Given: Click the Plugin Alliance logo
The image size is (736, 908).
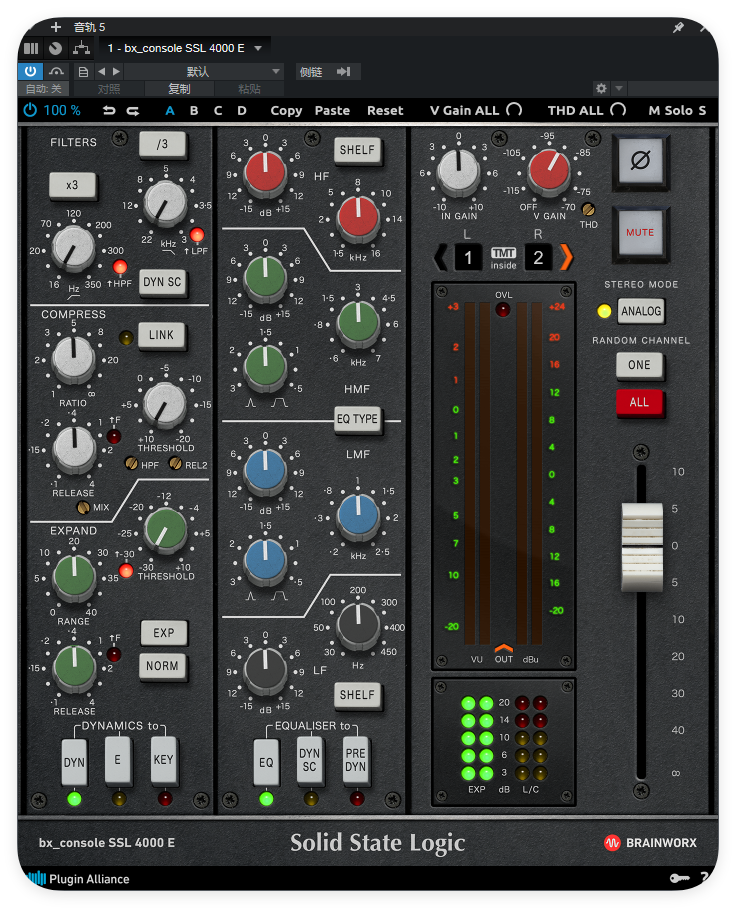Looking at the screenshot, I should pos(78,878).
